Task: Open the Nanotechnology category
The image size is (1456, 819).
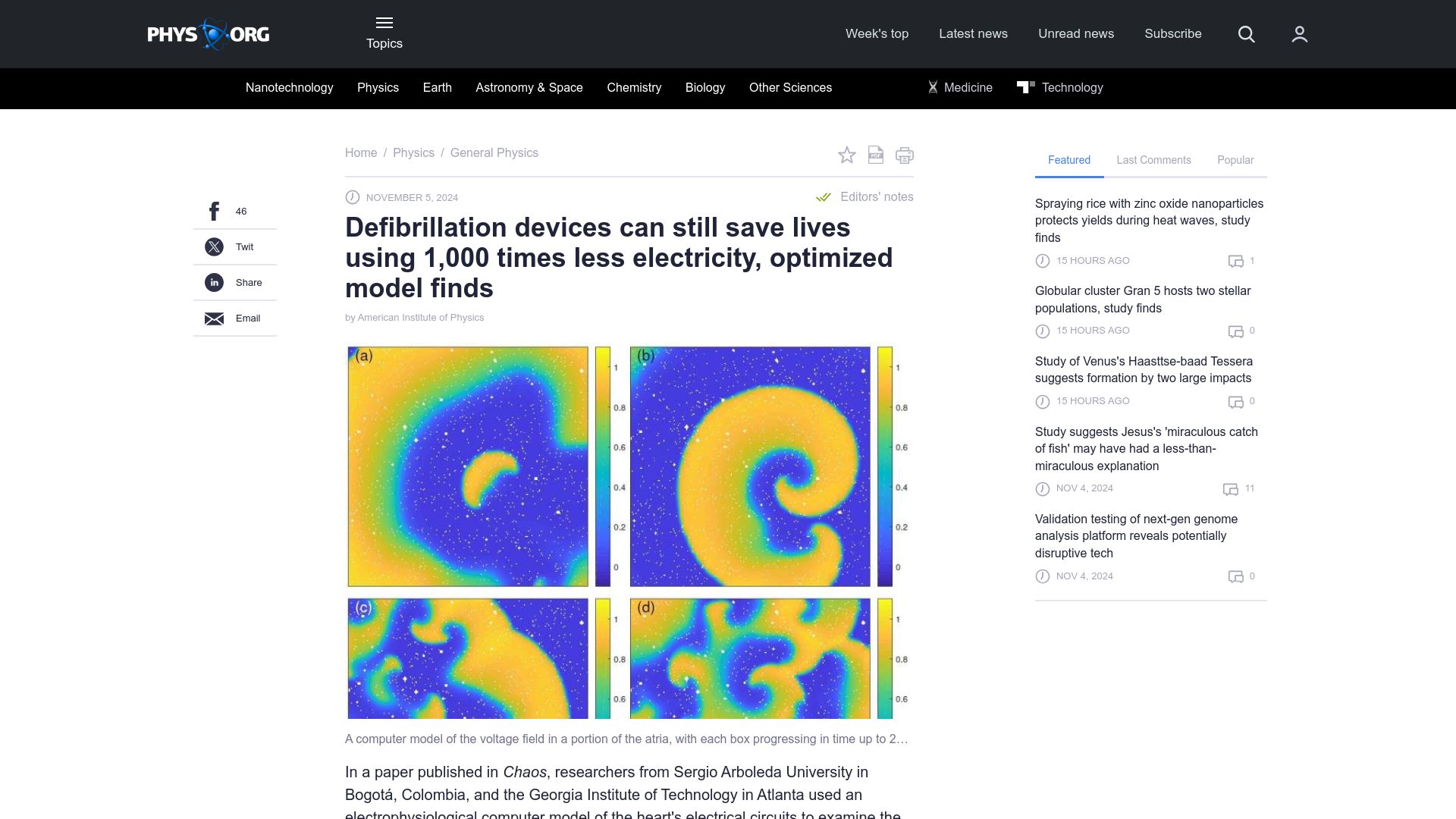Action: [289, 88]
